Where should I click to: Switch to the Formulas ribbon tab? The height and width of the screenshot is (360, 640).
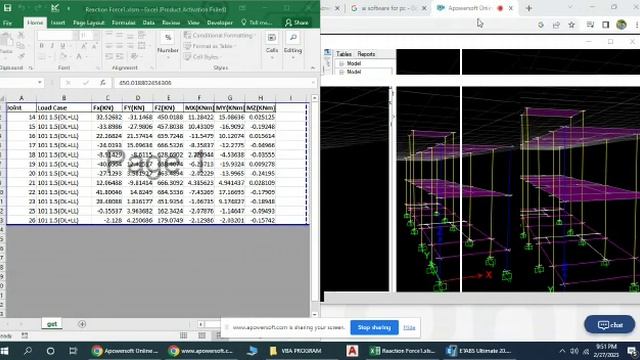[123, 23]
